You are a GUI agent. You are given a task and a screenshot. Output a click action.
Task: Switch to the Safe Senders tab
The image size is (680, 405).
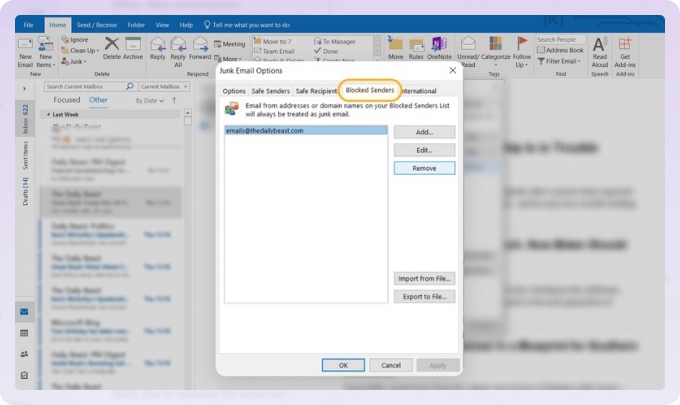270,91
